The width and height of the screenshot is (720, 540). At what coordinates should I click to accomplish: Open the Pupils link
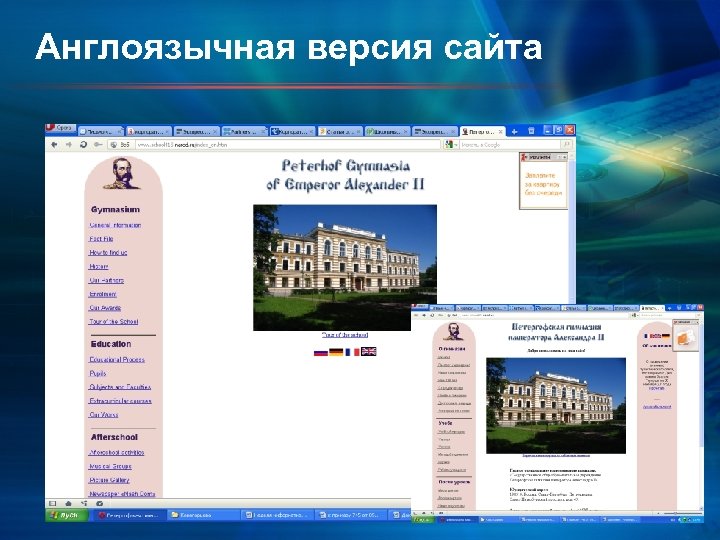(98, 373)
